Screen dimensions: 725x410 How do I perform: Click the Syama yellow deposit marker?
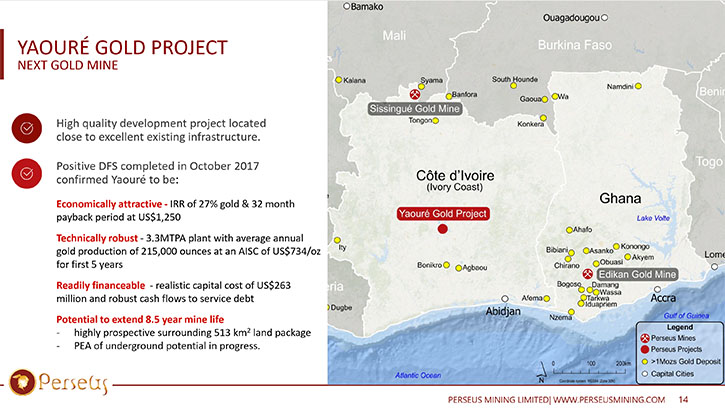(421, 86)
